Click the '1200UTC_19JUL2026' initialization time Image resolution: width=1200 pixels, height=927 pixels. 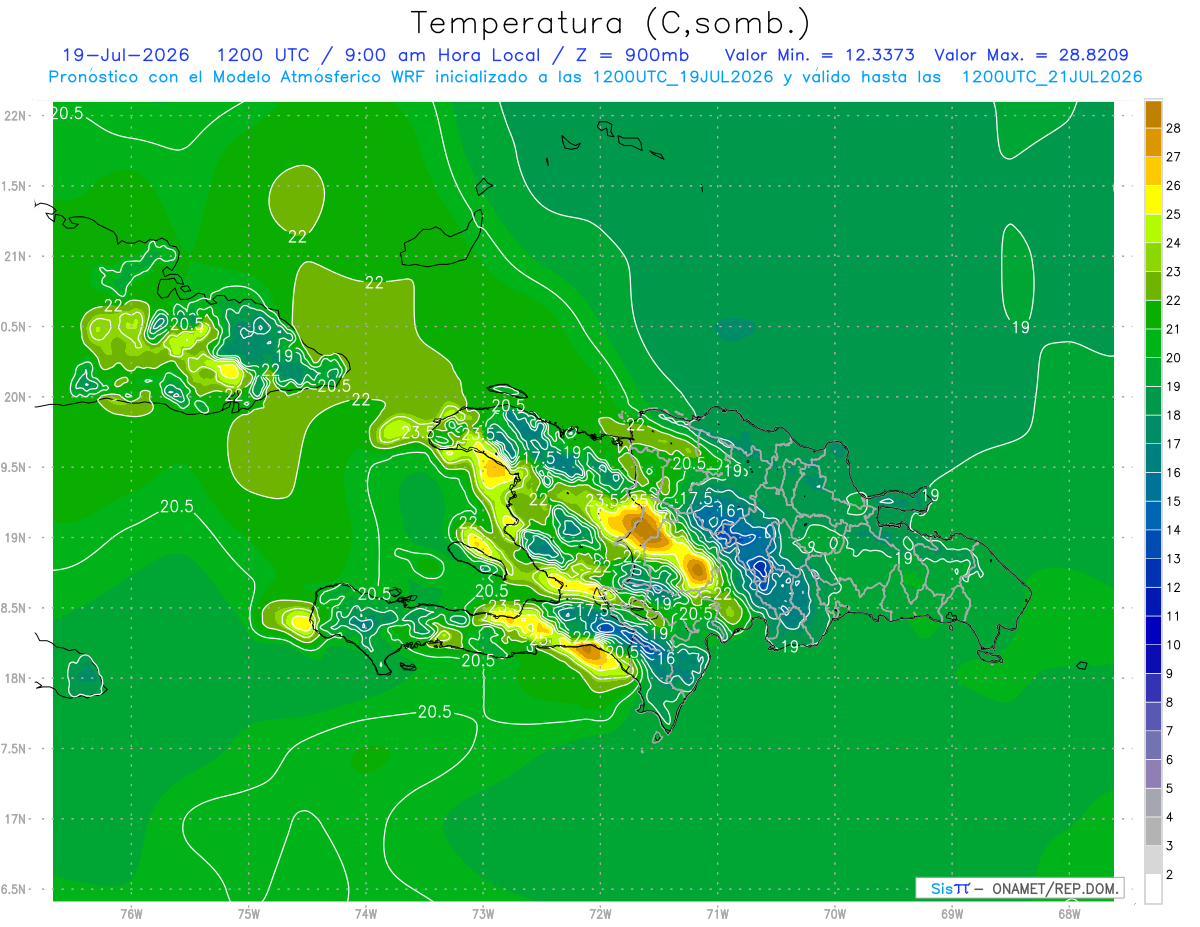(x=683, y=77)
